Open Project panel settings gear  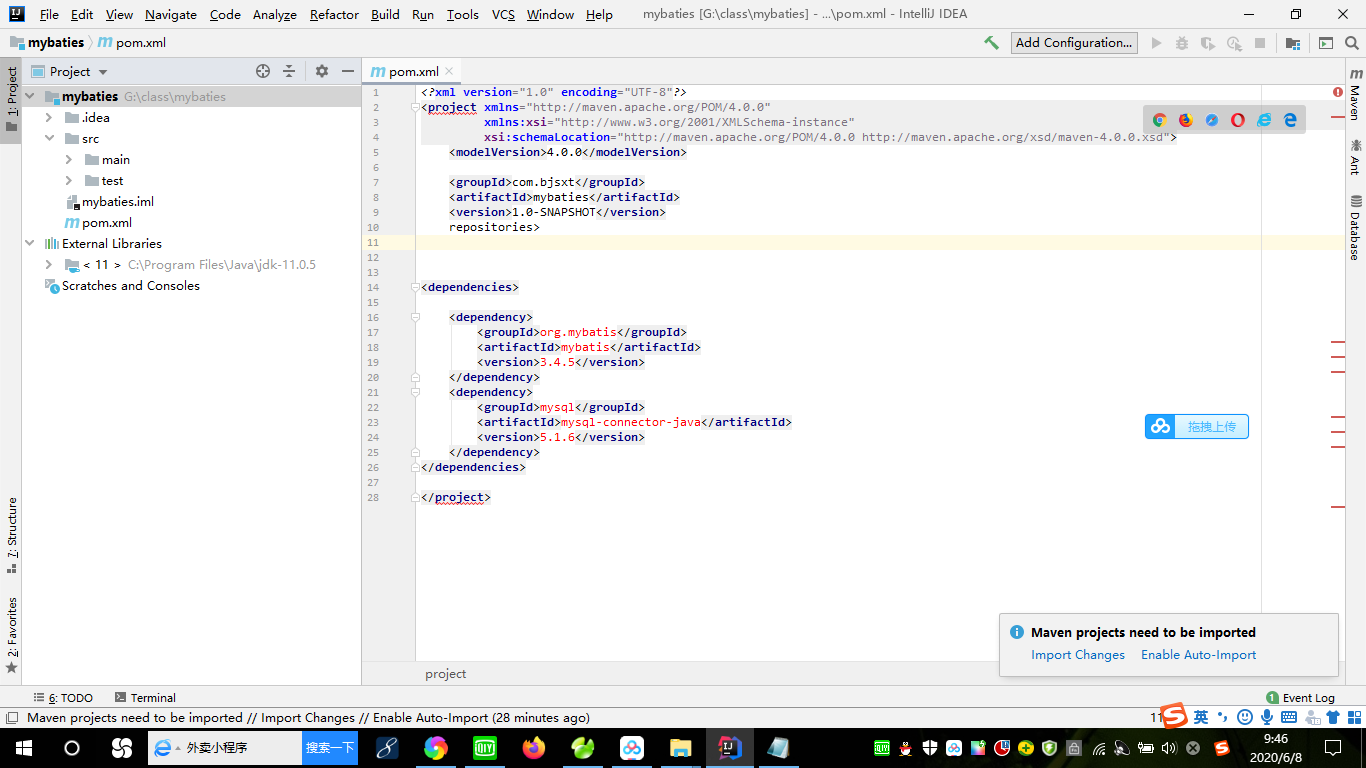(322, 71)
